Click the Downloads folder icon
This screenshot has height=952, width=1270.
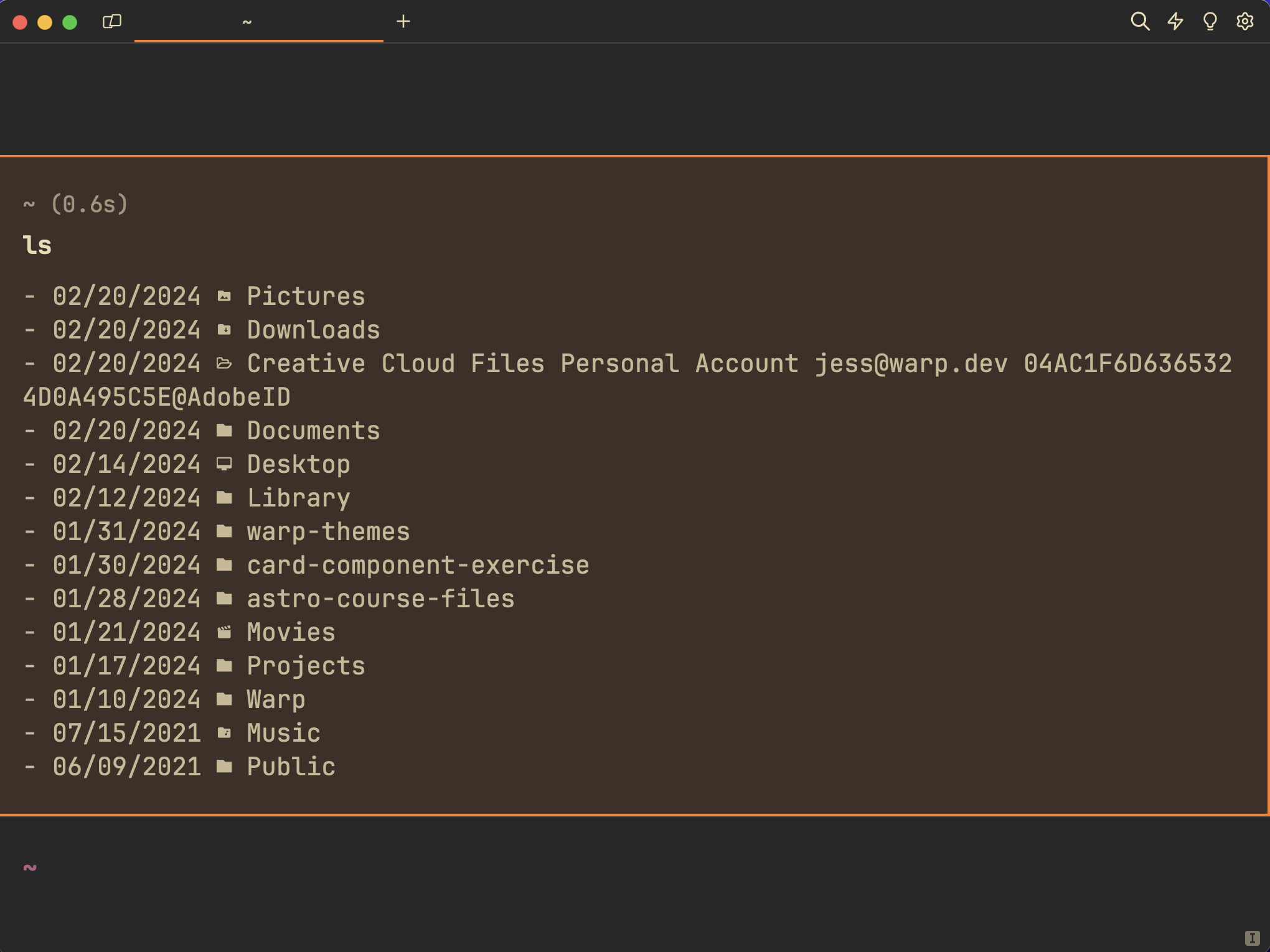pyautogui.click(x=224, y=330)
